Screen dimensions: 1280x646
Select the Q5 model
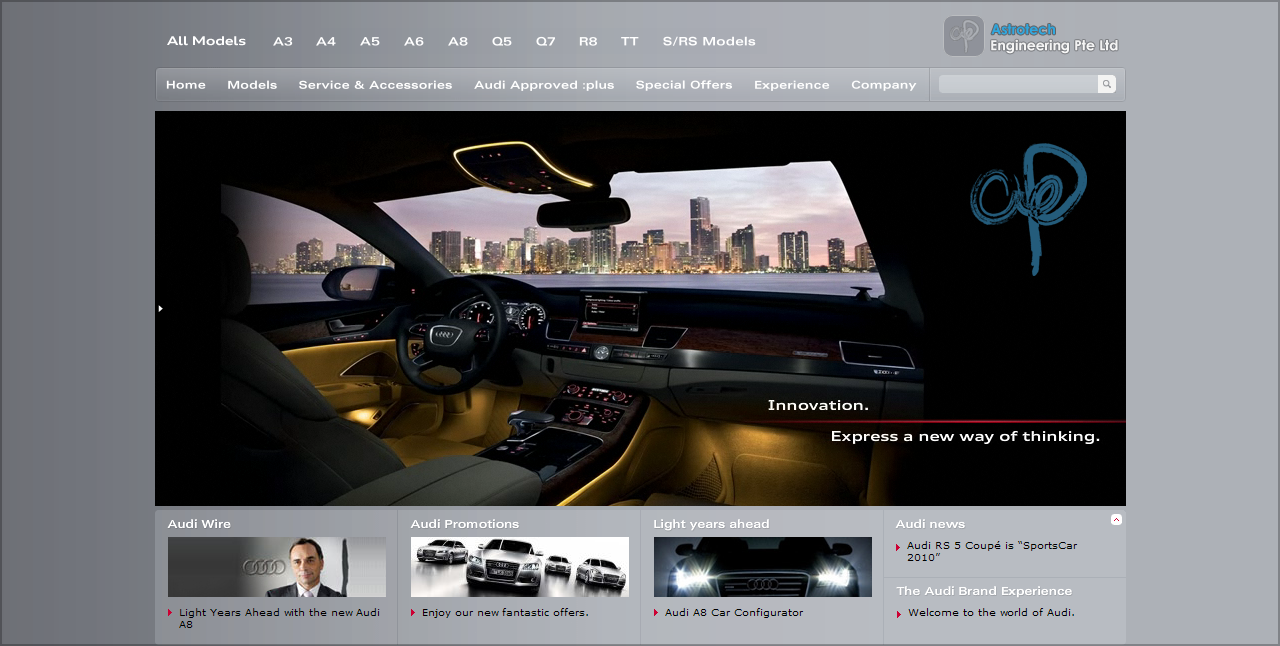502,41
